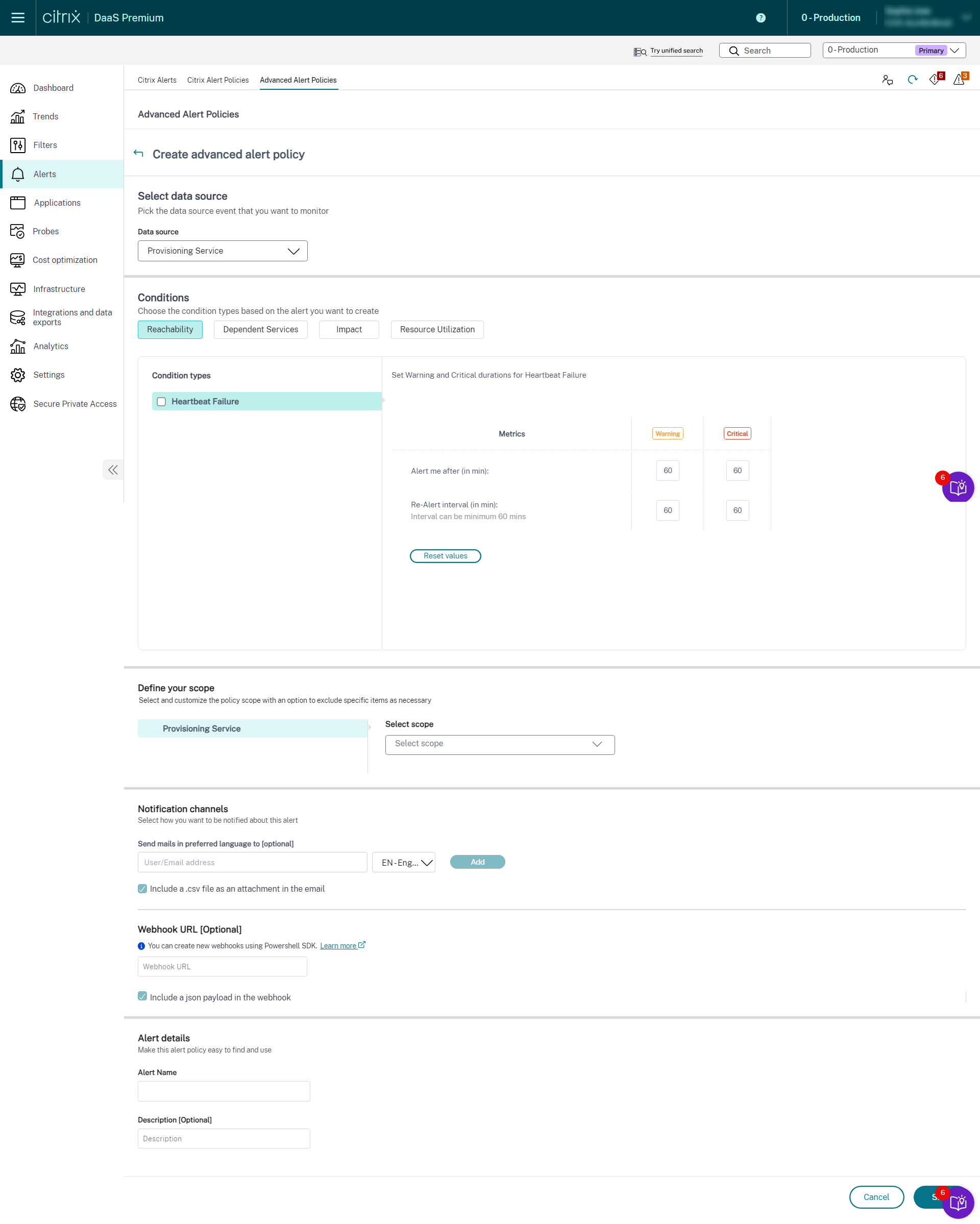Open the hamburger navigation menu
The height and width of the screenshot is (1224, 980).
tap(17, 17)
